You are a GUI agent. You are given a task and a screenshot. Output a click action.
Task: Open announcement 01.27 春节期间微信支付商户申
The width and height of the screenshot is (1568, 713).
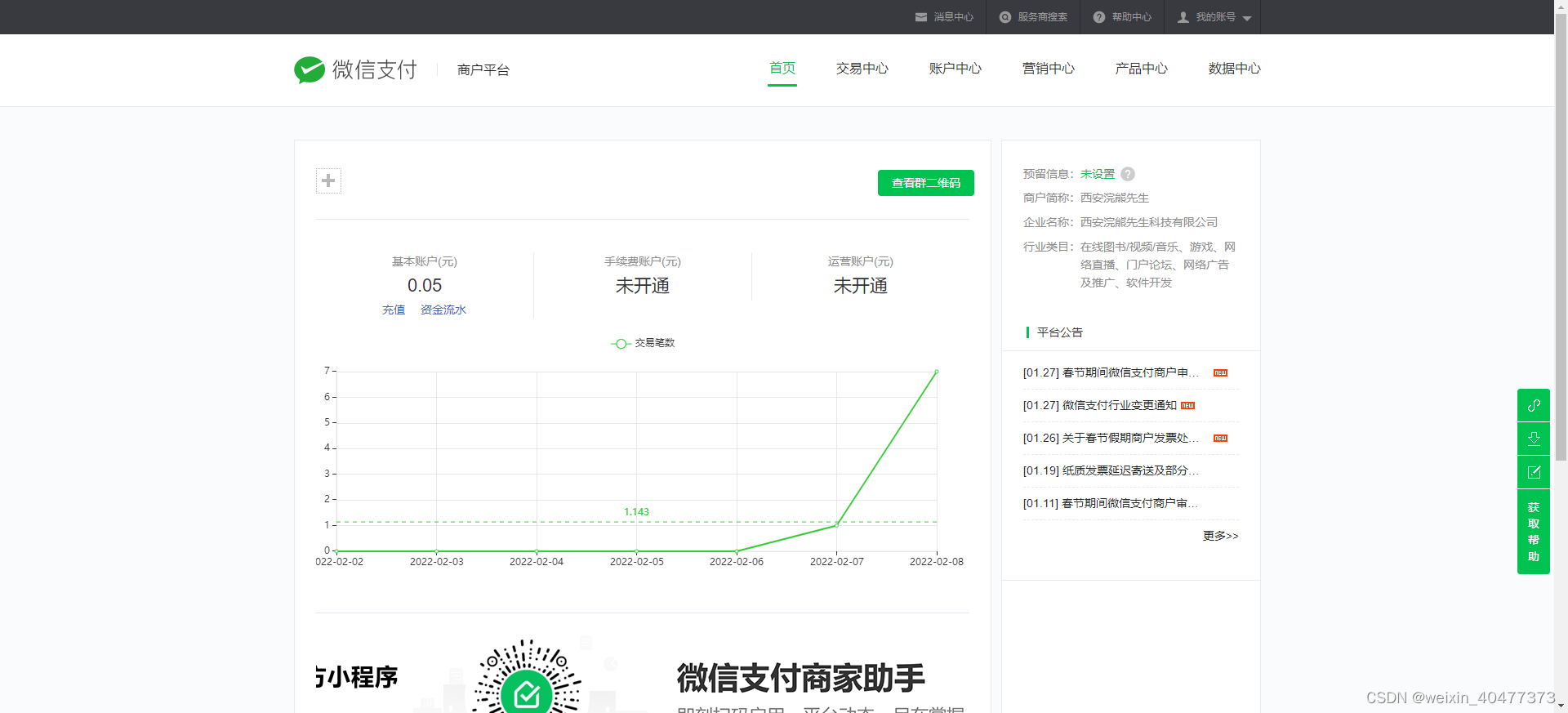[1111, 372]
